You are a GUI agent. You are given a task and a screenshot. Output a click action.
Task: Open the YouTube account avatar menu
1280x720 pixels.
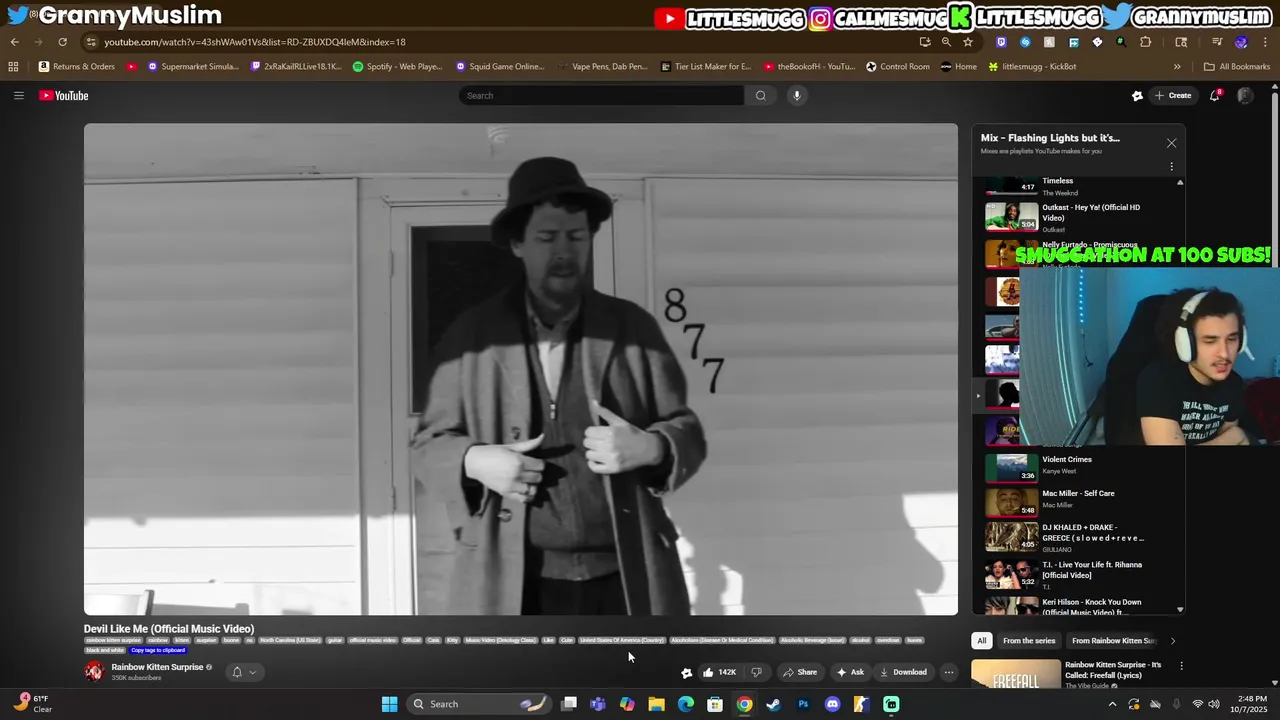(x=1245, y=96)
